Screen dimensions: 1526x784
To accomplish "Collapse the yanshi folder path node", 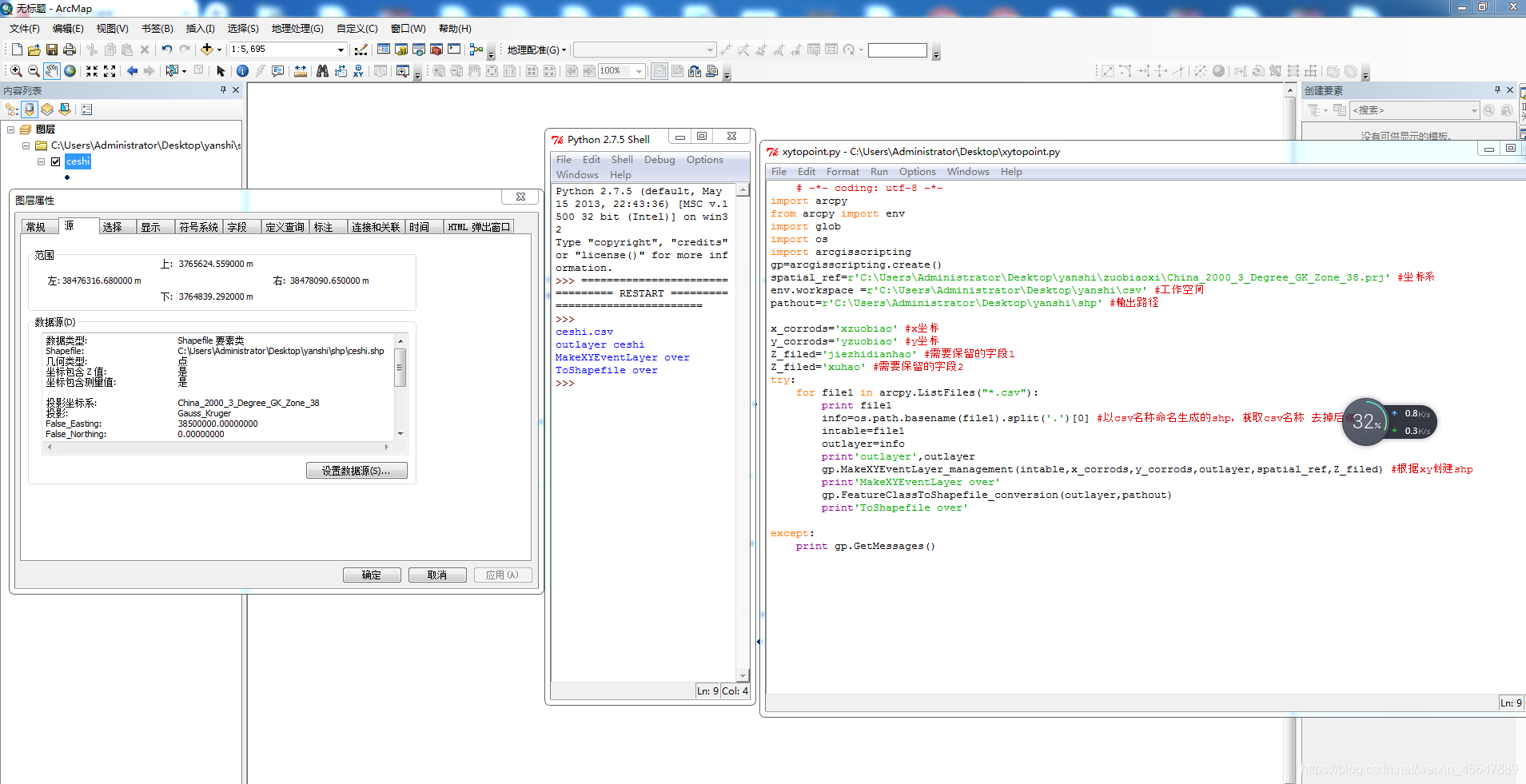I will pyautogui.click(x=26, y=145).
